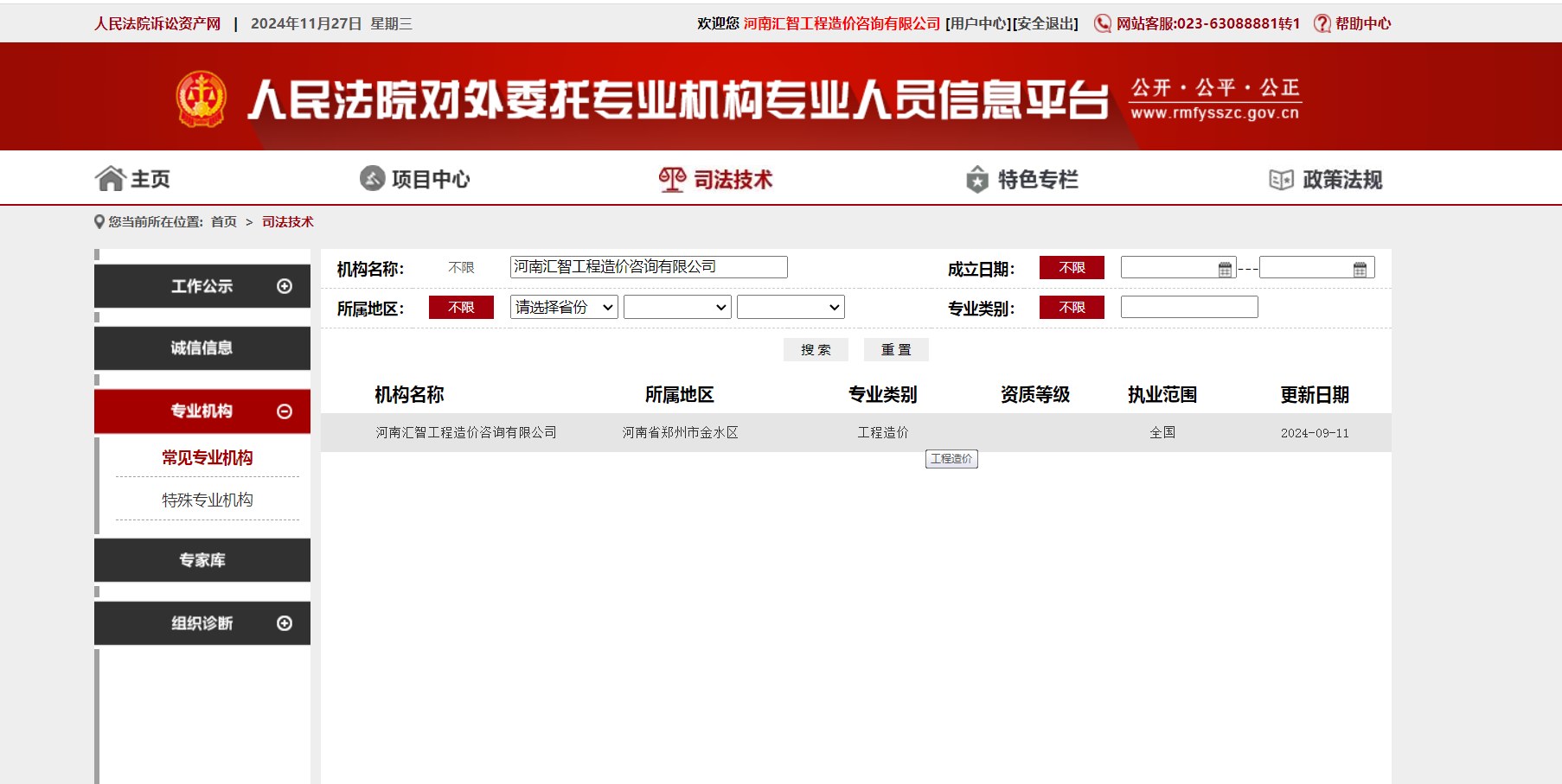Select red 不限 for 成立日期
1562x784 pixels.
click(x=1072, y=268)
